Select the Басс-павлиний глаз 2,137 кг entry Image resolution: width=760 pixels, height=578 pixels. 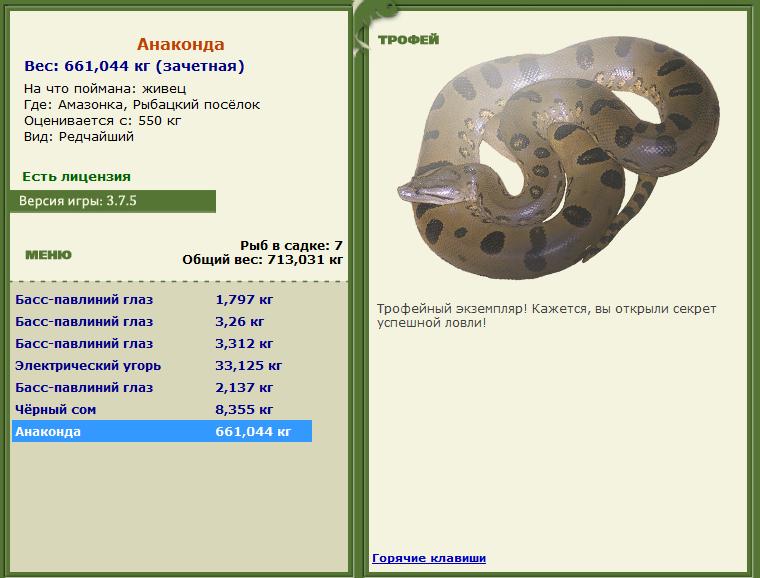(162, 388)
